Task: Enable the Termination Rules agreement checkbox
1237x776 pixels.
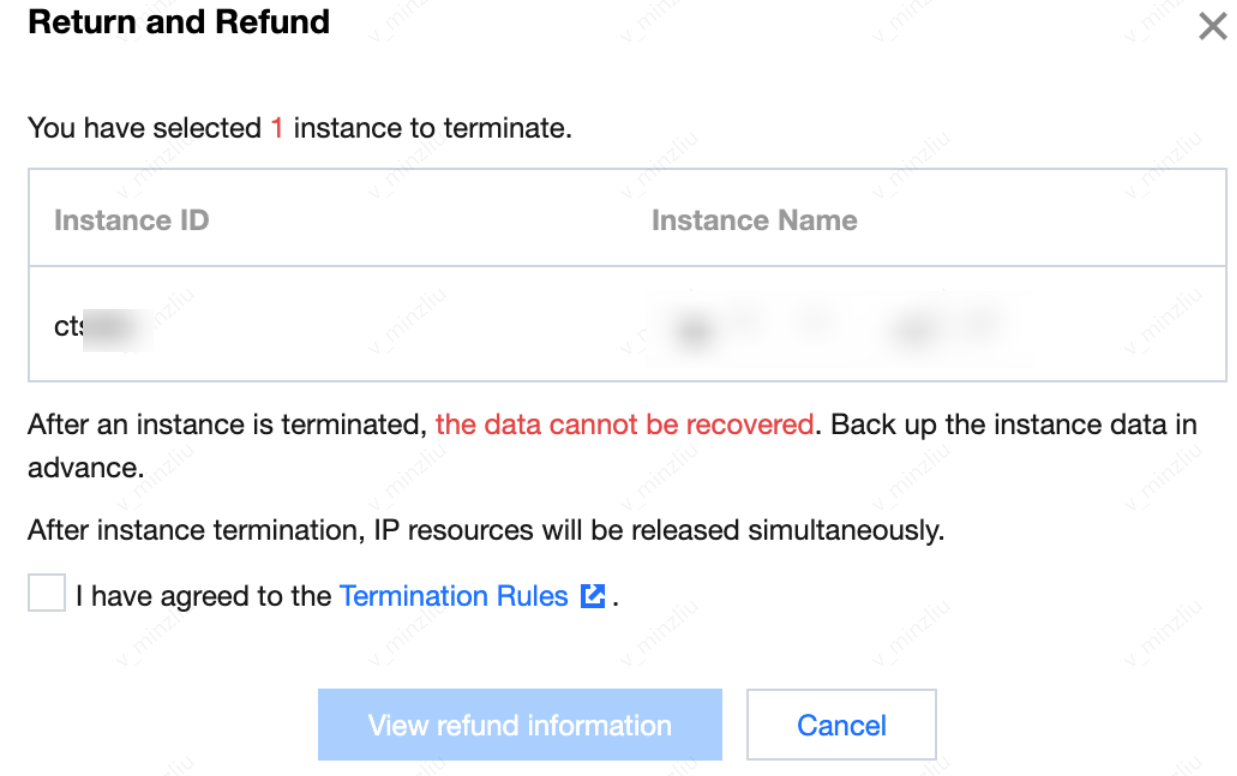Action: tap(44, 595)
